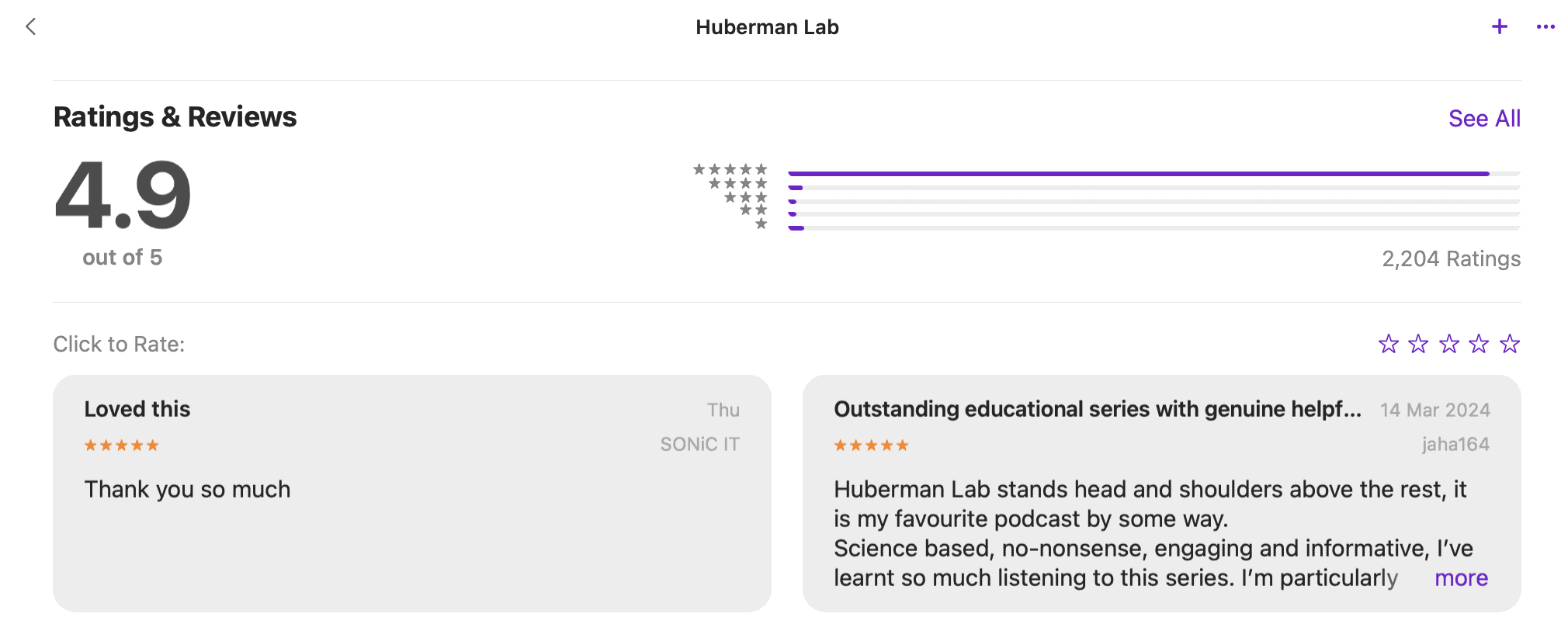This screenshot has width=1568, height=638.
Task: Rate the podcast five stars
Action: [x=1509, y=344]
